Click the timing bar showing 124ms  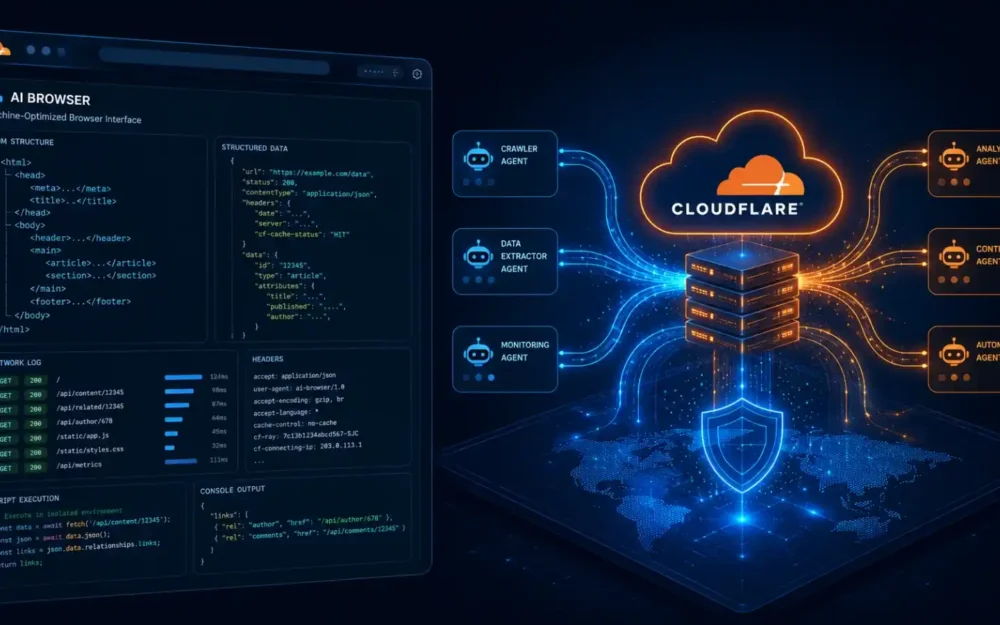pyautogui.click(x=183, y=377)
